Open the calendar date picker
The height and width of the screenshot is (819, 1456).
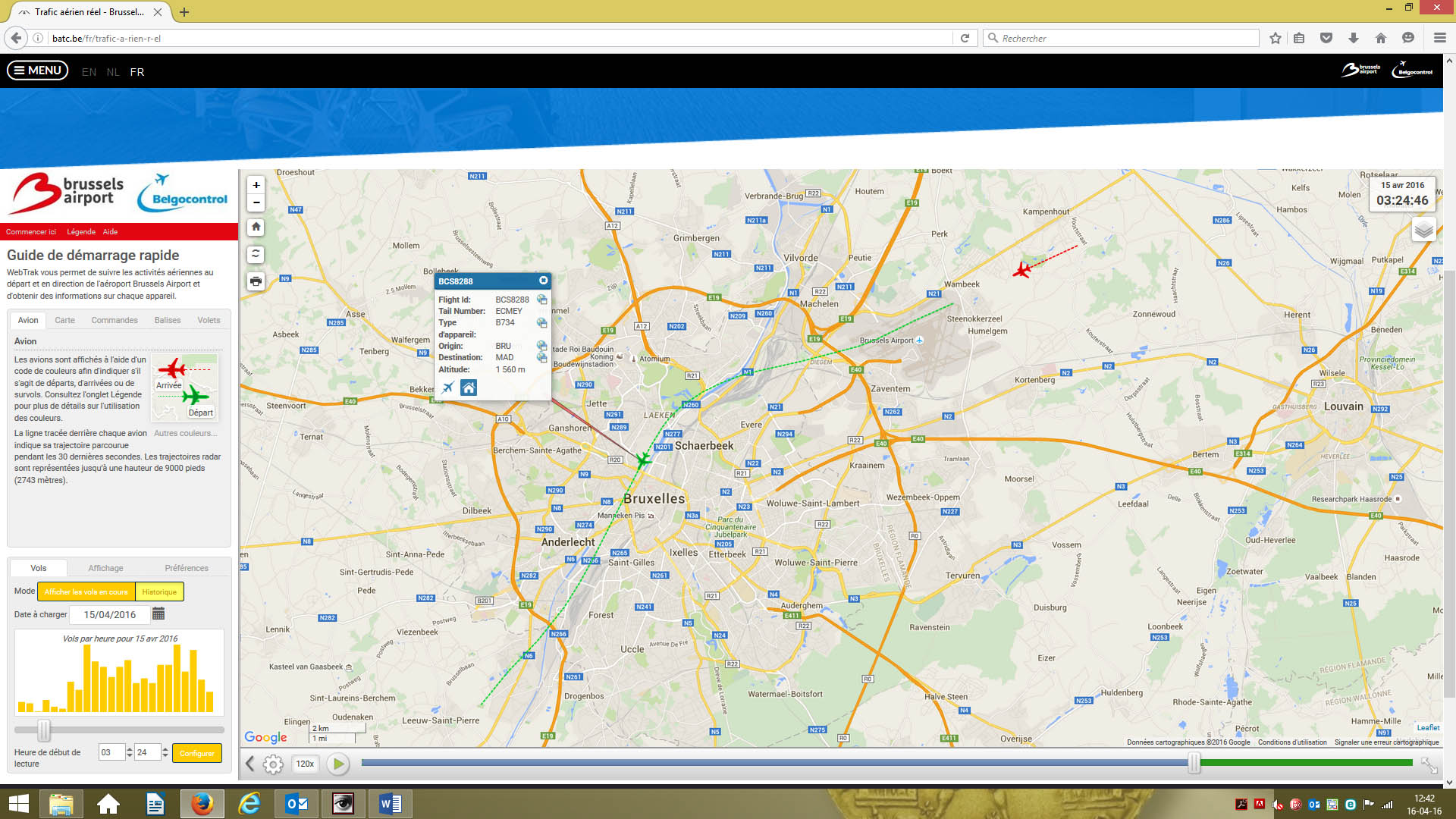tap(158, 614)
